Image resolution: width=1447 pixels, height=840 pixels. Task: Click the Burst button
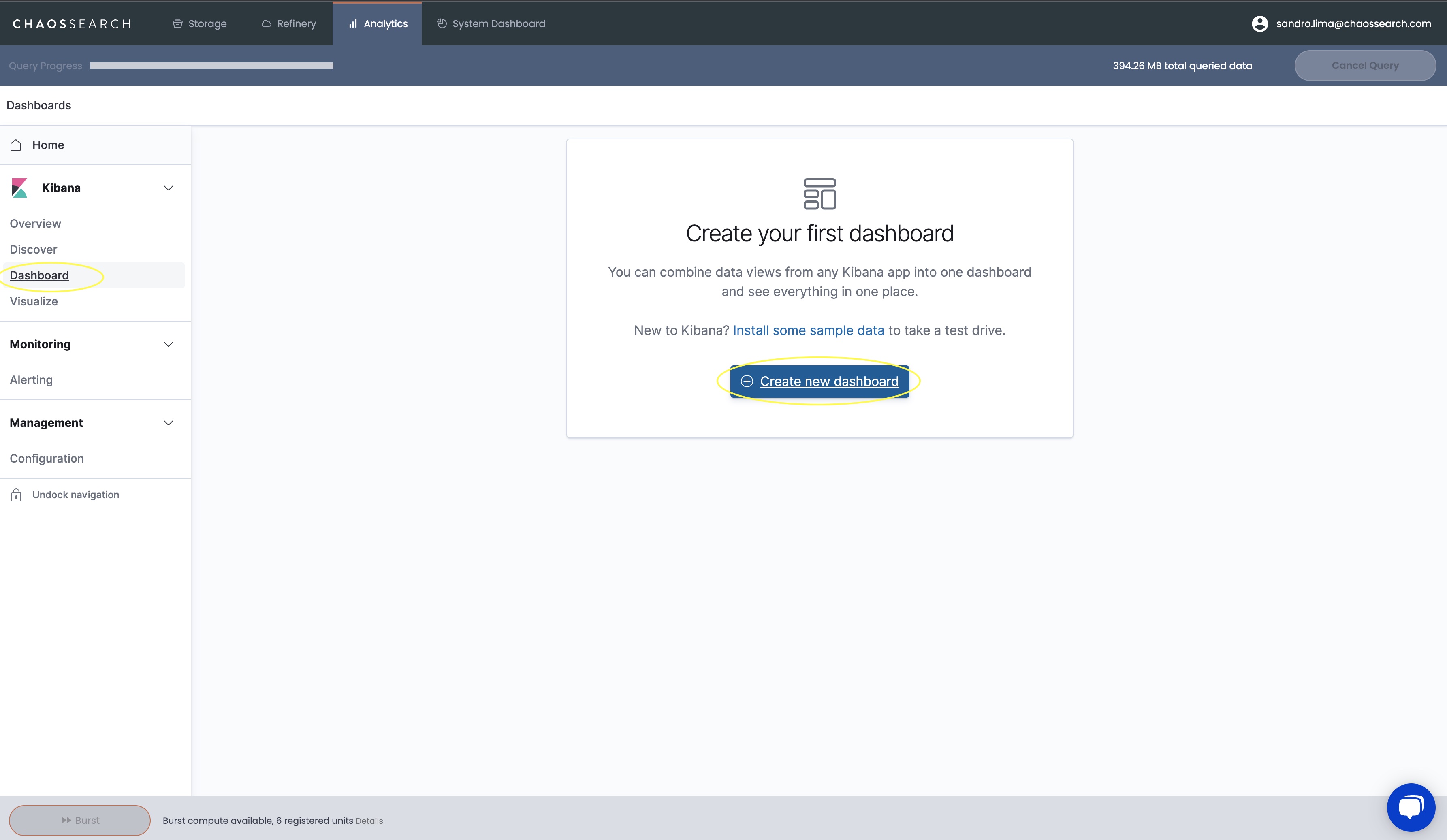[80, 820]
